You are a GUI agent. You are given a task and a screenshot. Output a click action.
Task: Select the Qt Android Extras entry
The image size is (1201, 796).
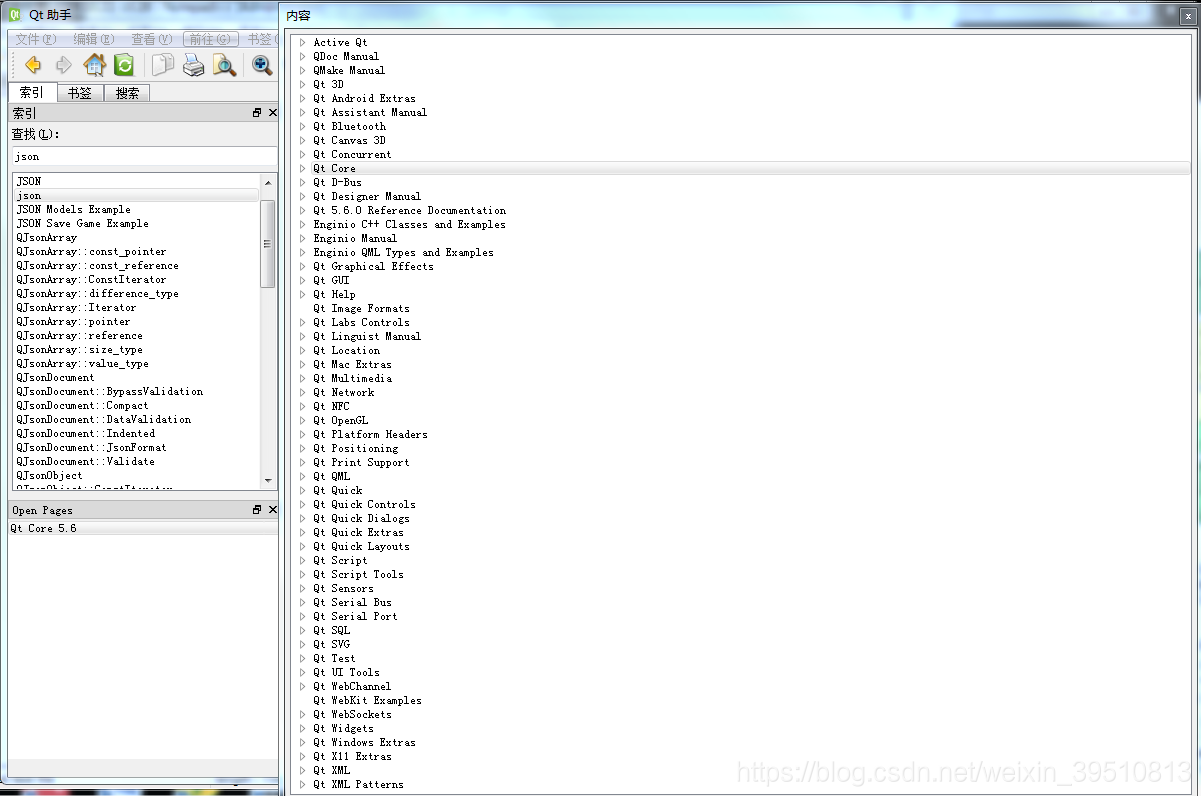coord(364,98)
